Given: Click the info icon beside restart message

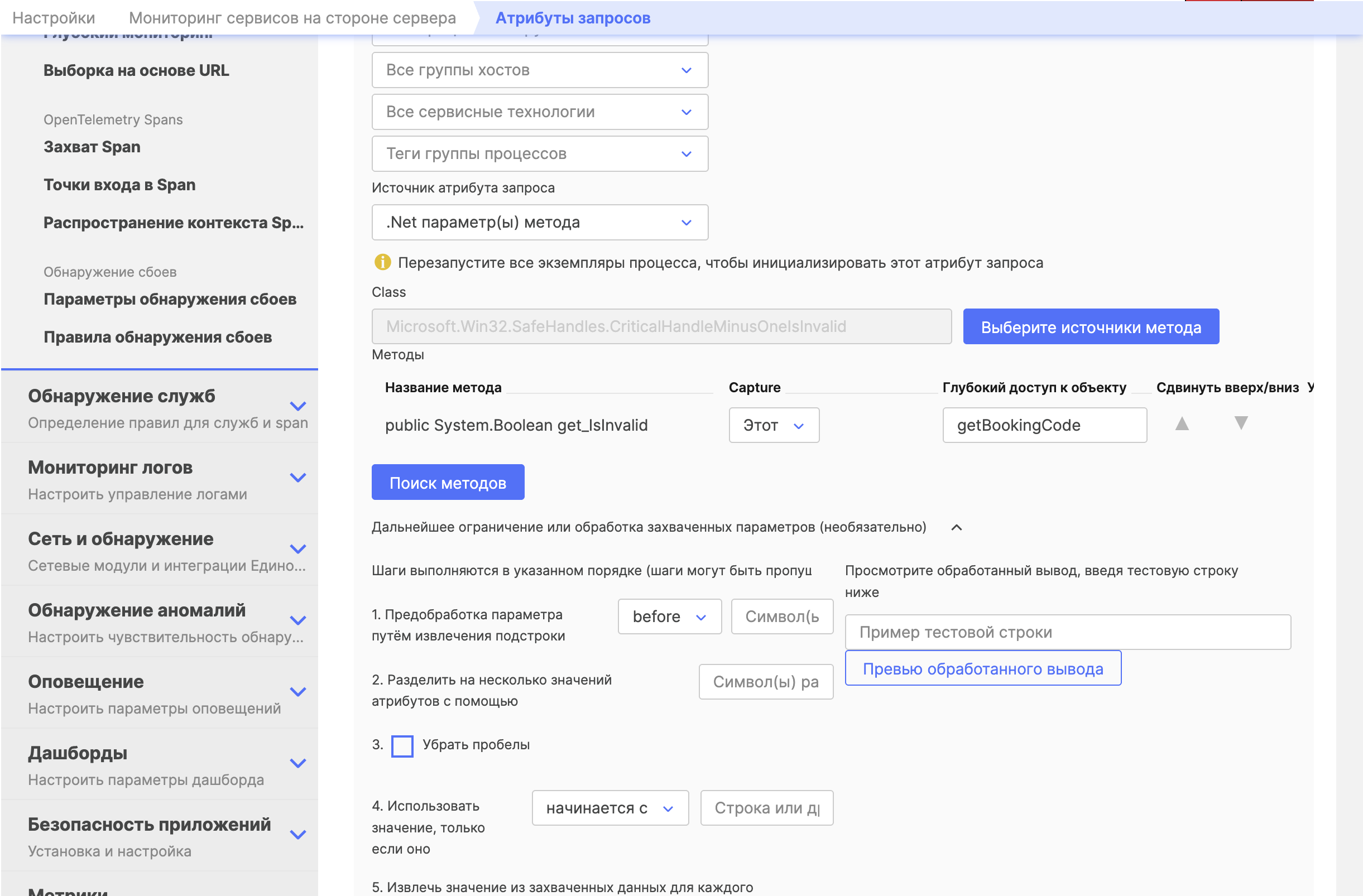Looking at the screenshot, I should pos(382,262).
